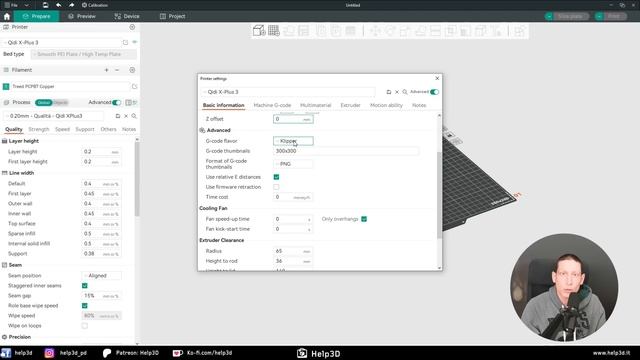Edit the Qidi X-Plus 3 printer preset icon
The image size is (640, 360).
[125, 42]
